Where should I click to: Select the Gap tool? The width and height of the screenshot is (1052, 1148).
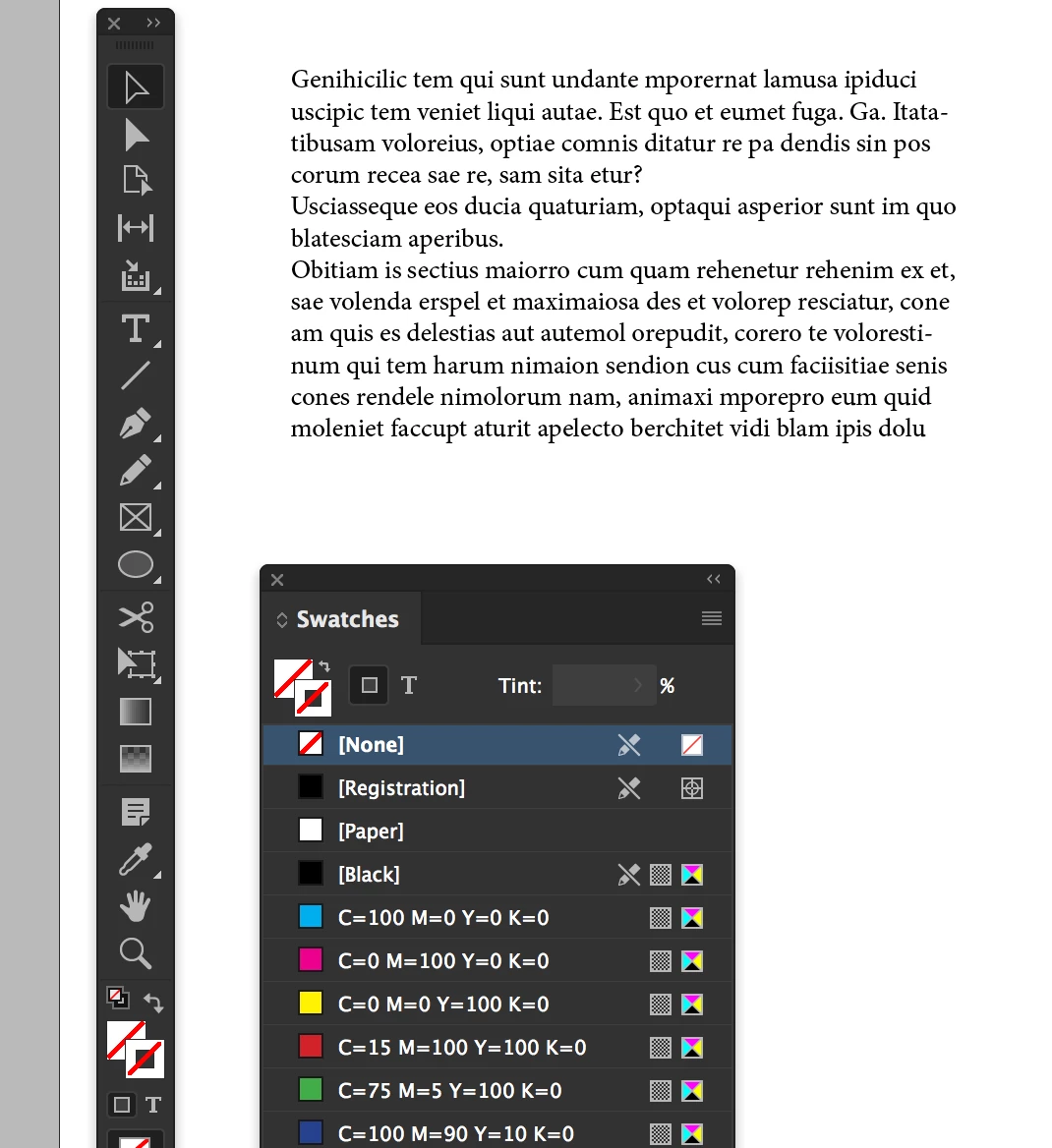tap(137, 228)
